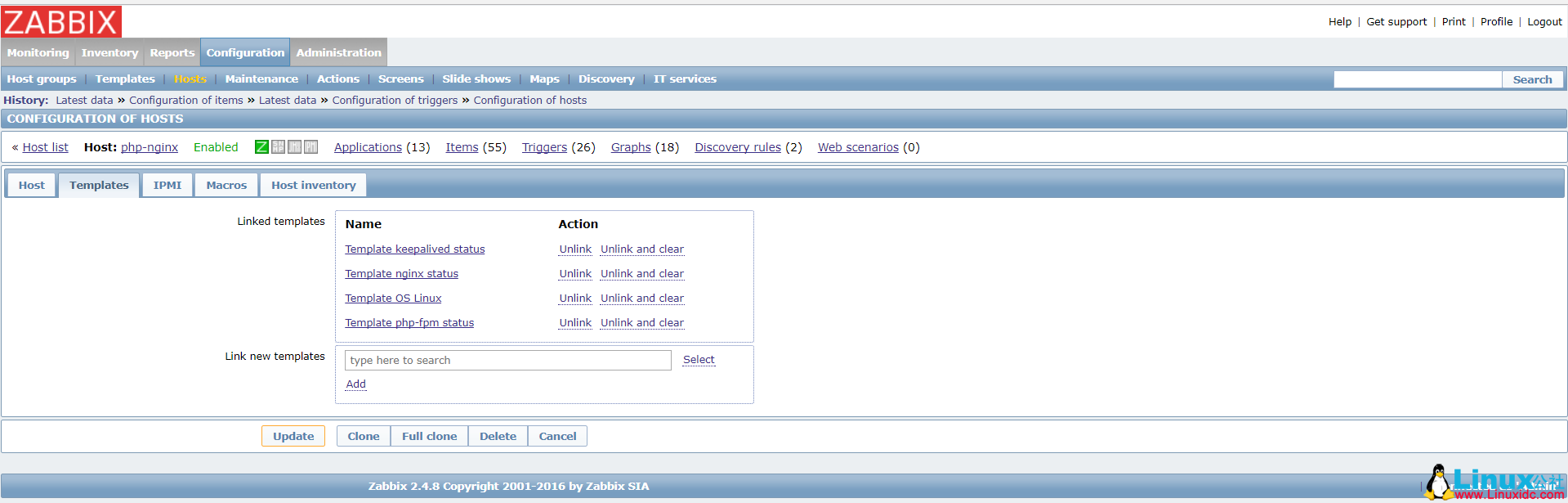
Task: Open Slide shows configuration
Action: click(476, 79)
